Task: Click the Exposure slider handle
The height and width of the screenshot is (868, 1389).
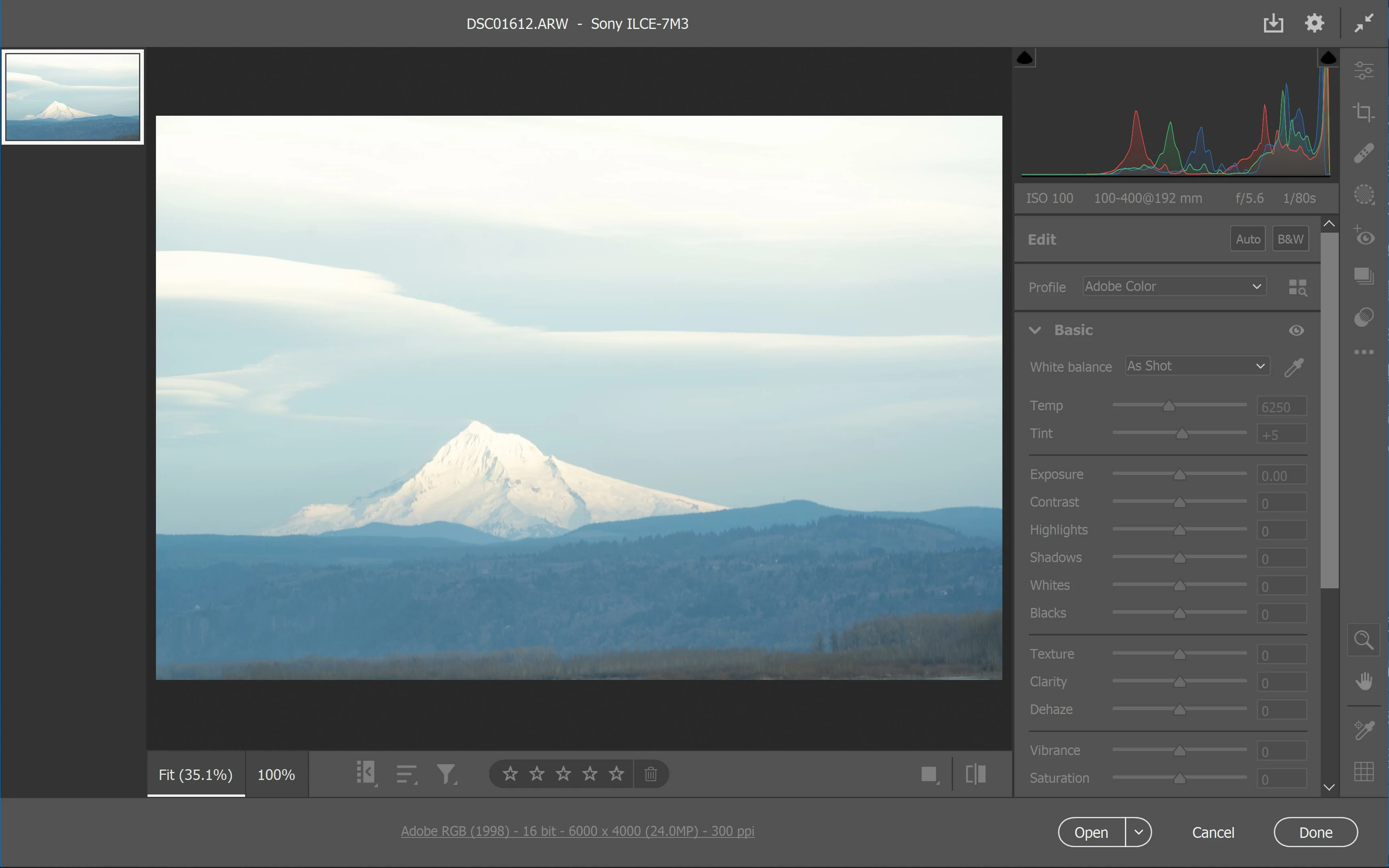Action: click(1180, 475)
